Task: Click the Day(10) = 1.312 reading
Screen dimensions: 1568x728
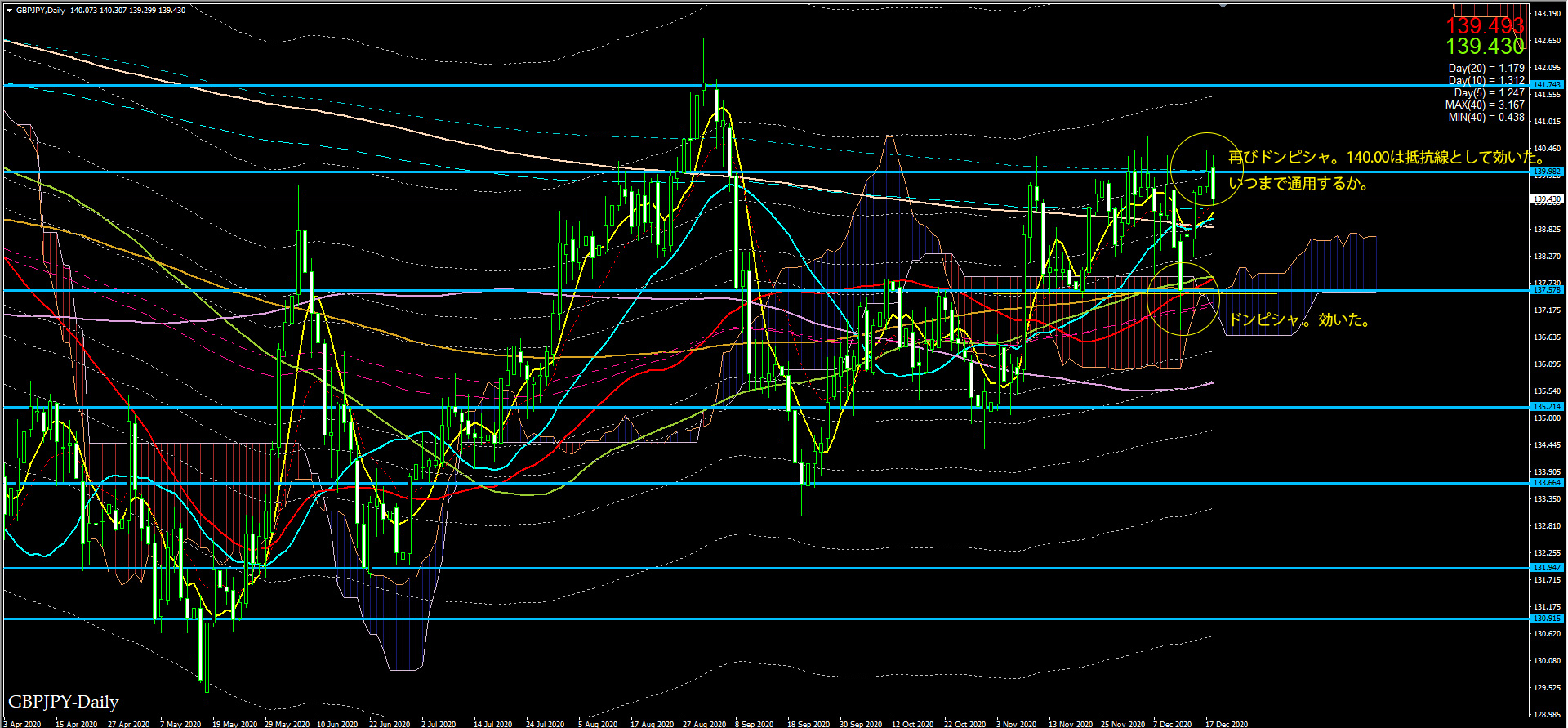Action: 1486,81
